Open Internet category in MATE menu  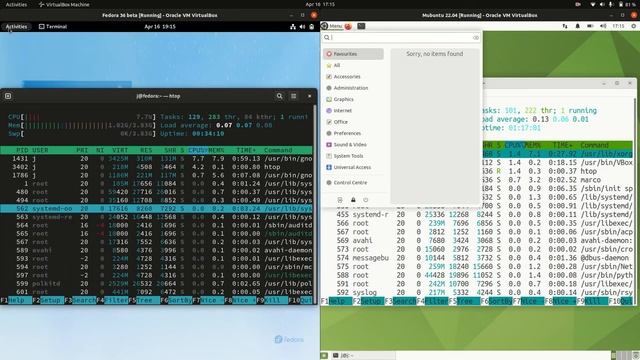tap(353, 111)
